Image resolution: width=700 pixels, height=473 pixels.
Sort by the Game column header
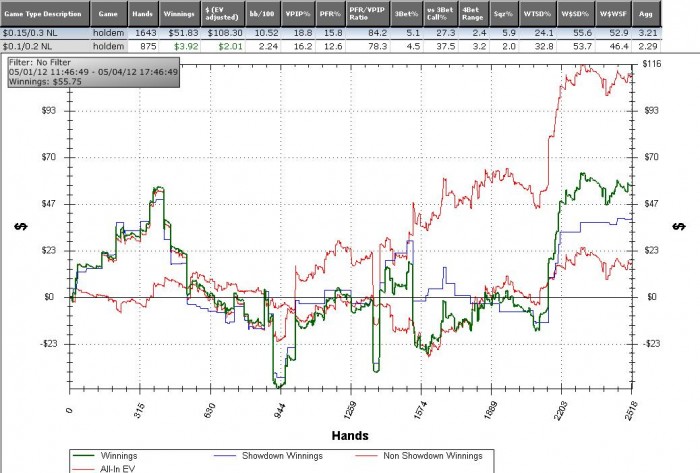[x=108, y=14]
